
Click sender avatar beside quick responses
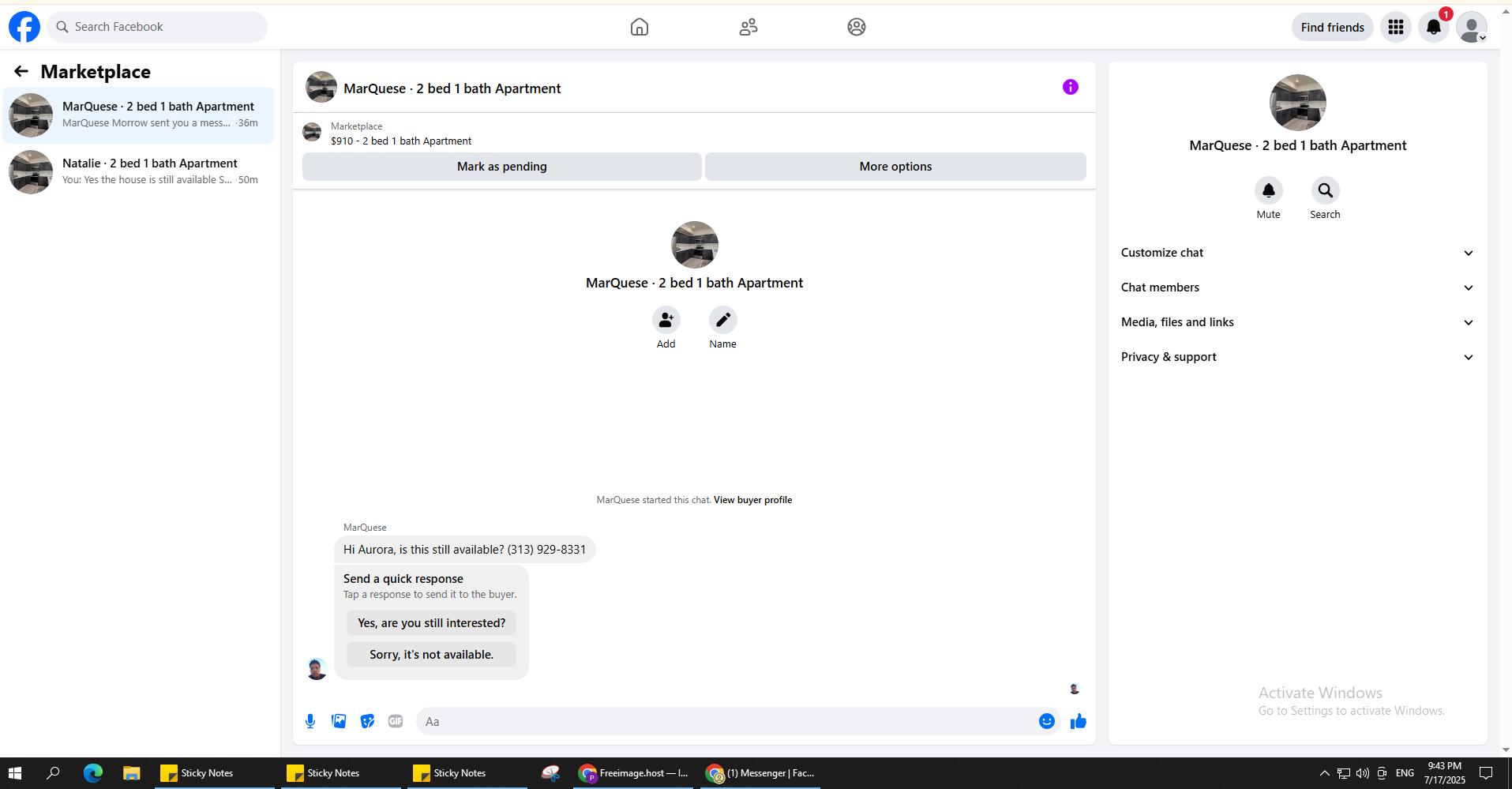coord(317,669)
